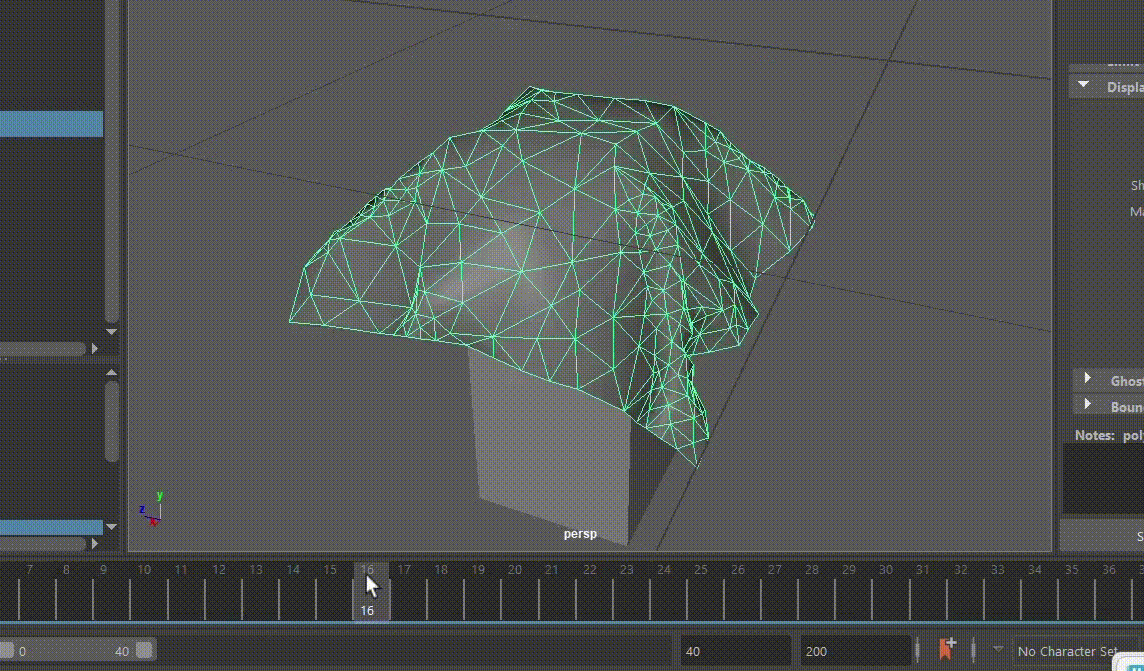This screenshot has width=1144, height=671.
Task: Collapse the Display section
Action: click(1083, 86)
